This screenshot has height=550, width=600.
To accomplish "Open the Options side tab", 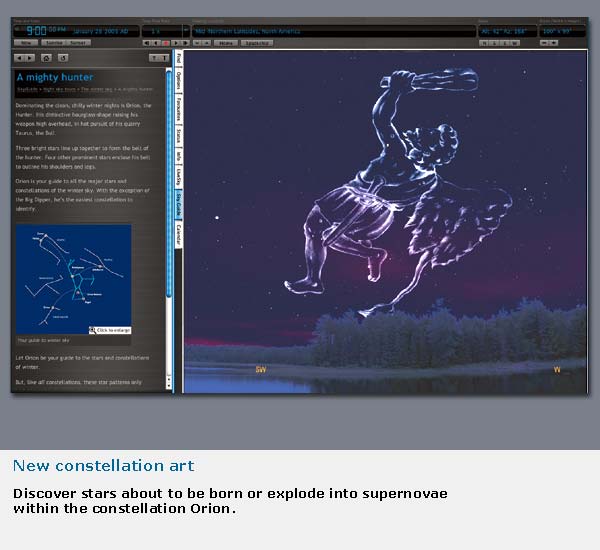I will click(x=178, y=81).
